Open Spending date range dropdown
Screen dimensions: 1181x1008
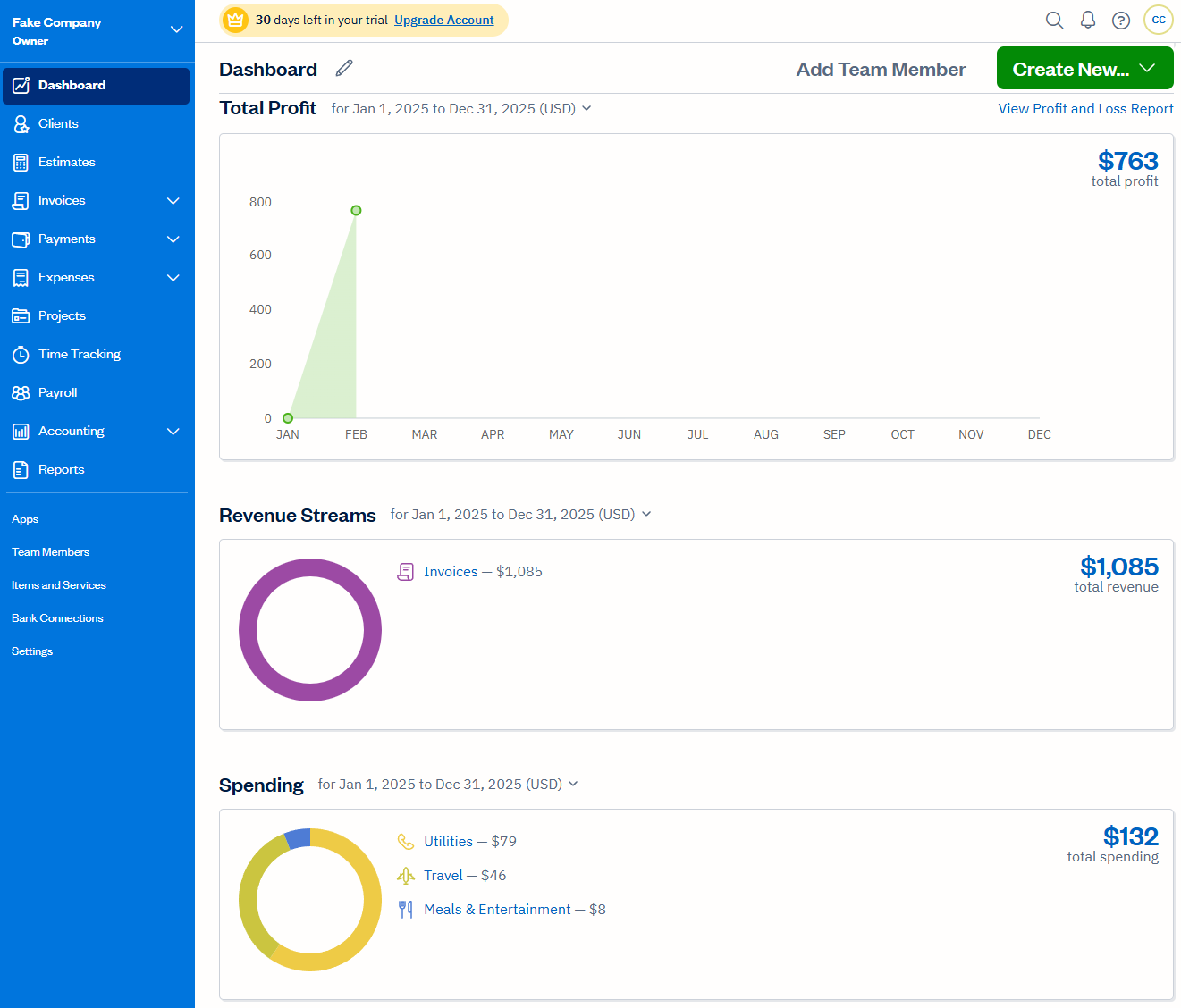click(448, 784)
